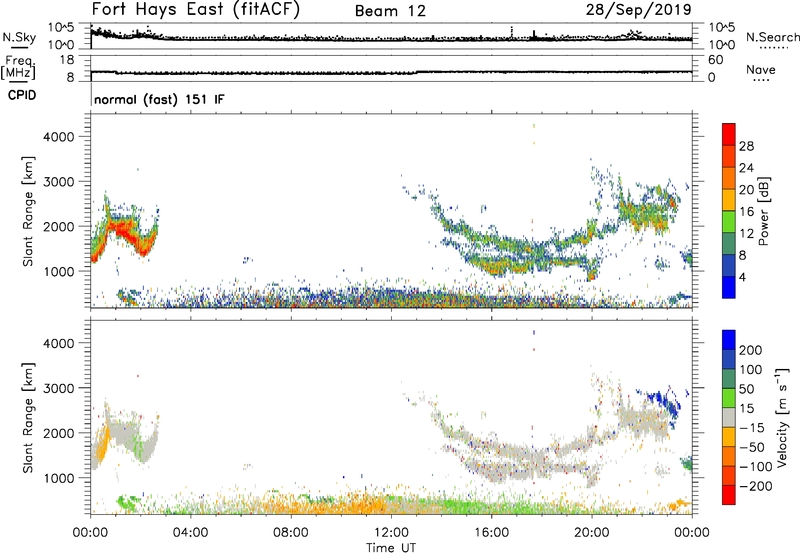Click the '1000' tick of the velocity plot
The height and width of the screenshot is (554, 800).
pyautogui.click(x=59, y=478)
